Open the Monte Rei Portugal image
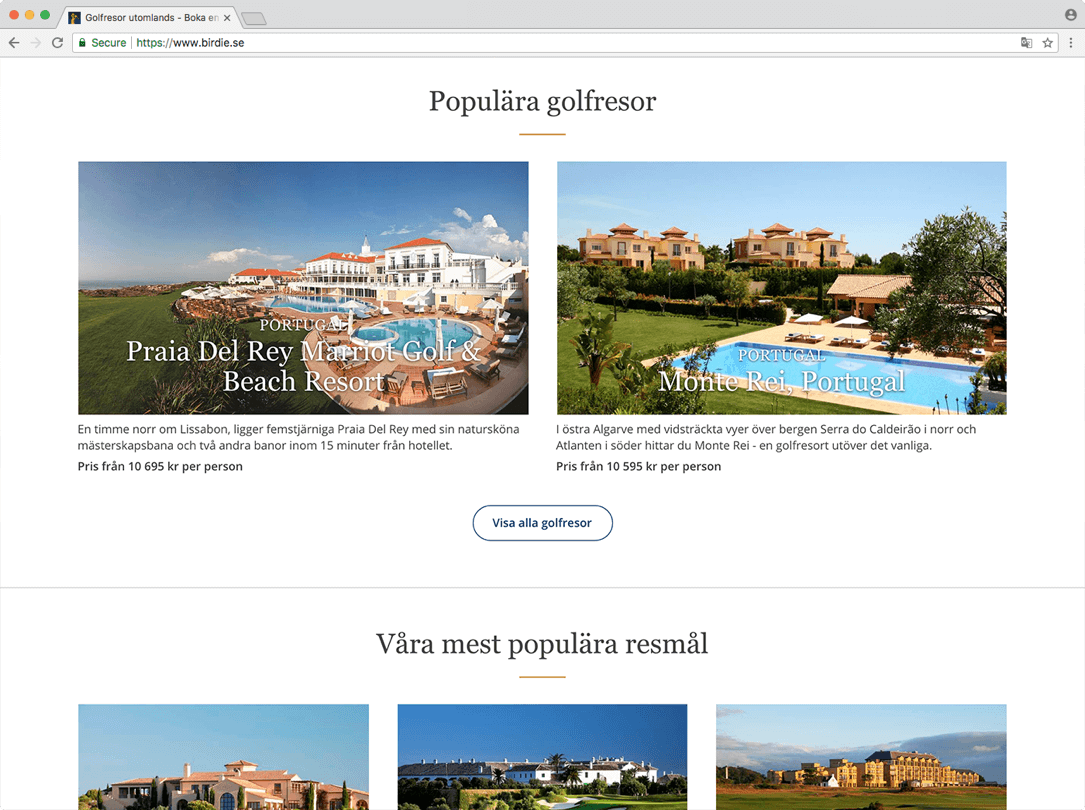The width and height of the screenshot is (1085, 810). pyautogui.click(x=781, y=288)
